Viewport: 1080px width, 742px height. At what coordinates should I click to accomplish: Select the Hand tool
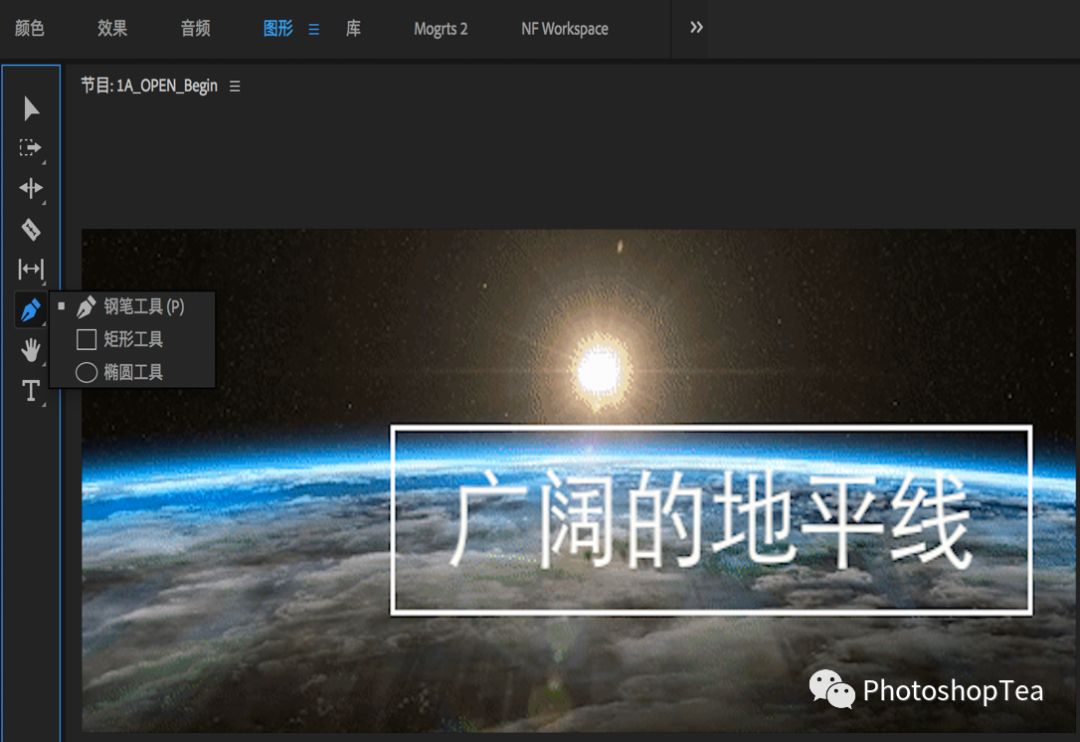30,350
